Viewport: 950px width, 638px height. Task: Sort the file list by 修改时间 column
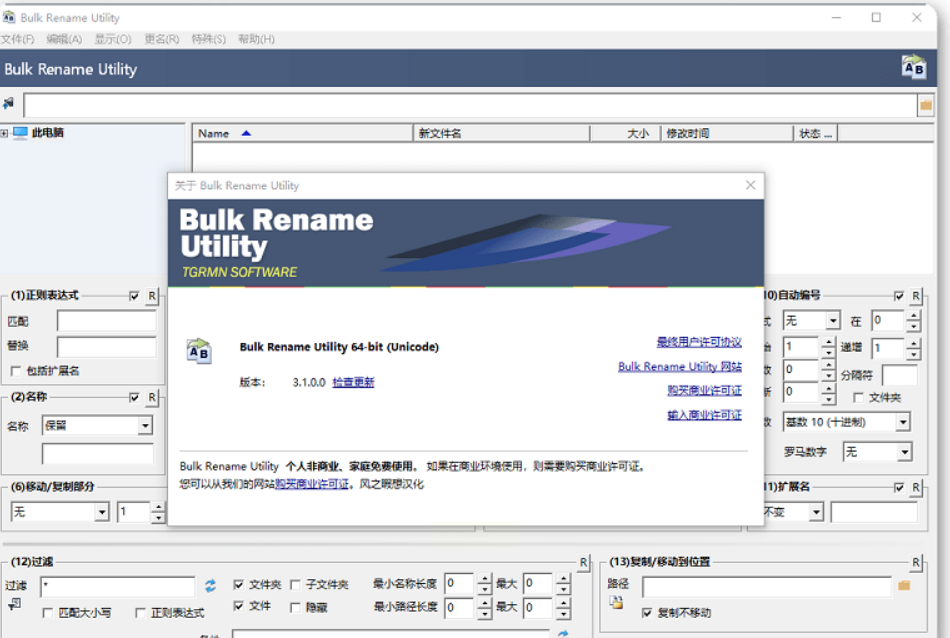pos(727,133)
